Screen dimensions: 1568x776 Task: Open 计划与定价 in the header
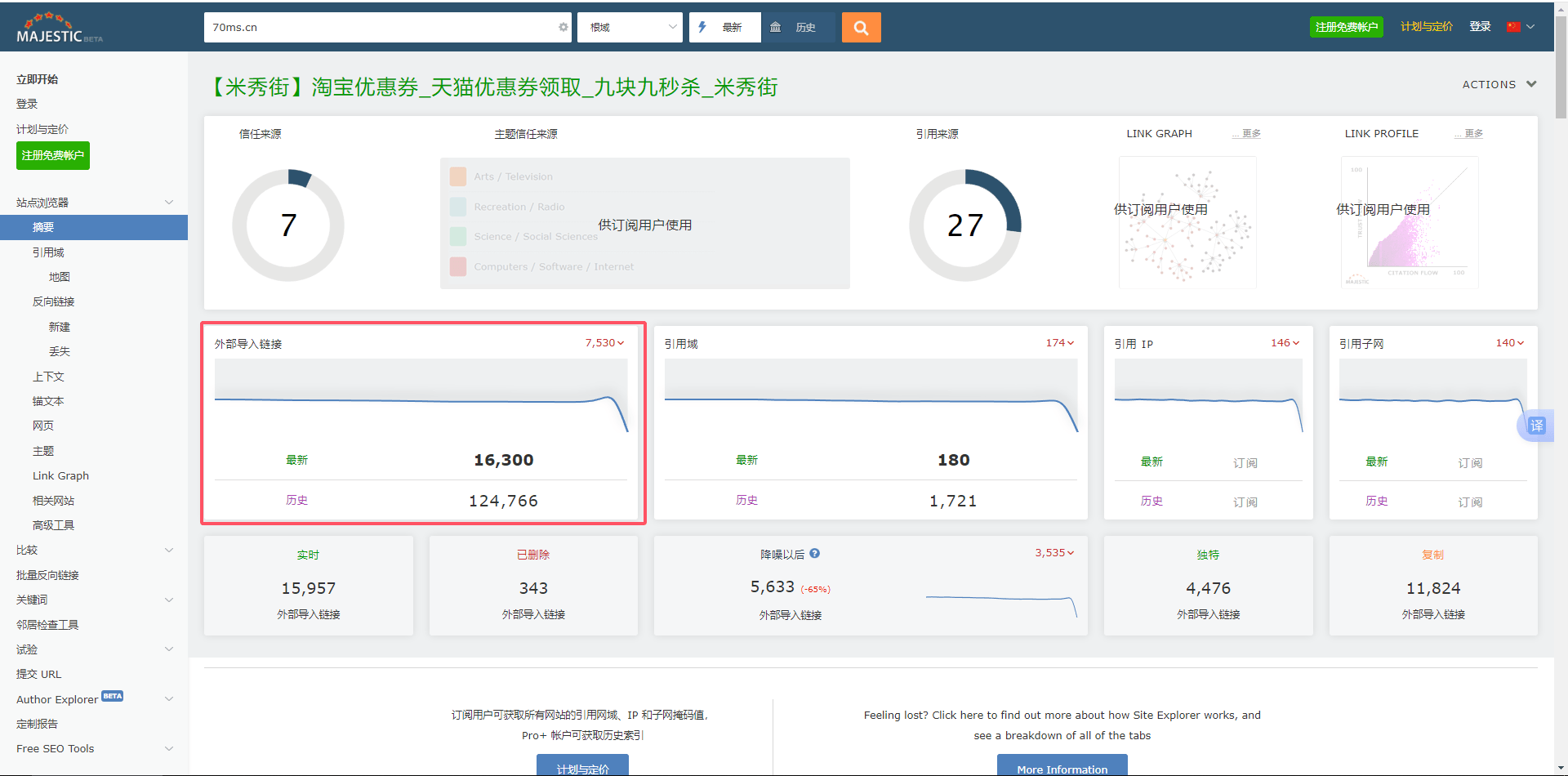(x=1426, y=27)
